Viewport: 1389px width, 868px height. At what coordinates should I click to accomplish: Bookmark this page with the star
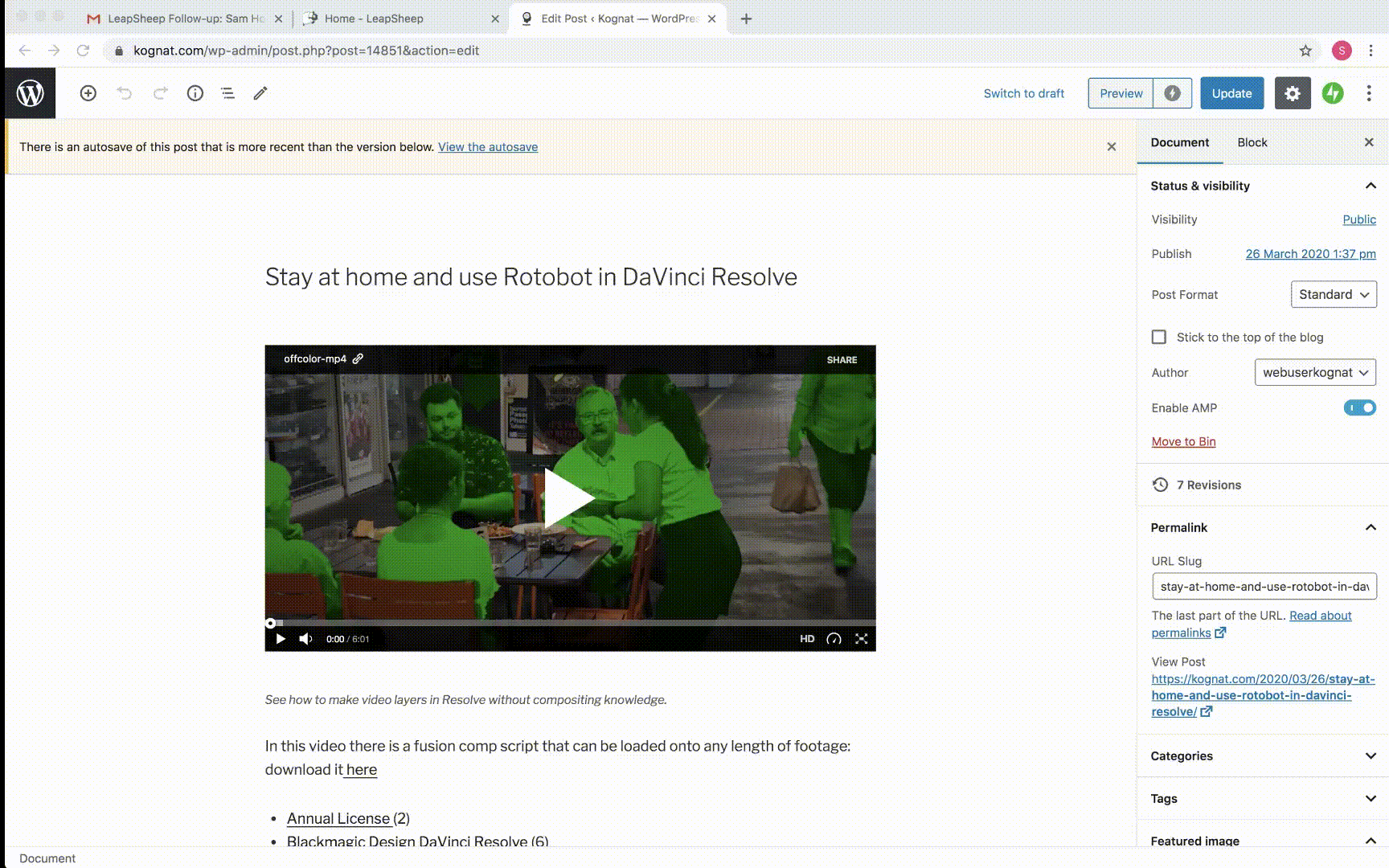tap(1305, 51)
